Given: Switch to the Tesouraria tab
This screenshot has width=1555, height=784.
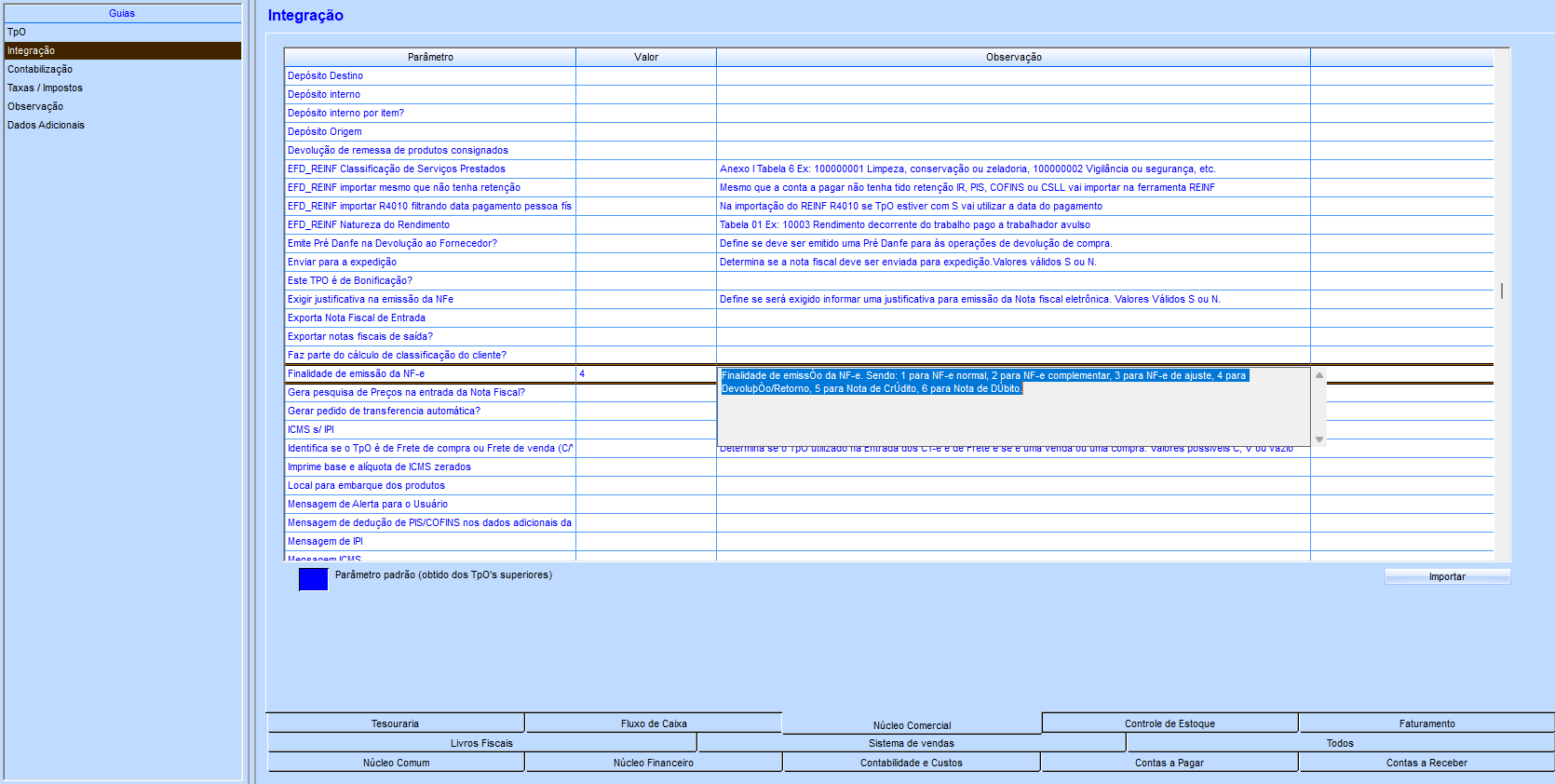Looking at the screenshot, I should click(395, 723).
